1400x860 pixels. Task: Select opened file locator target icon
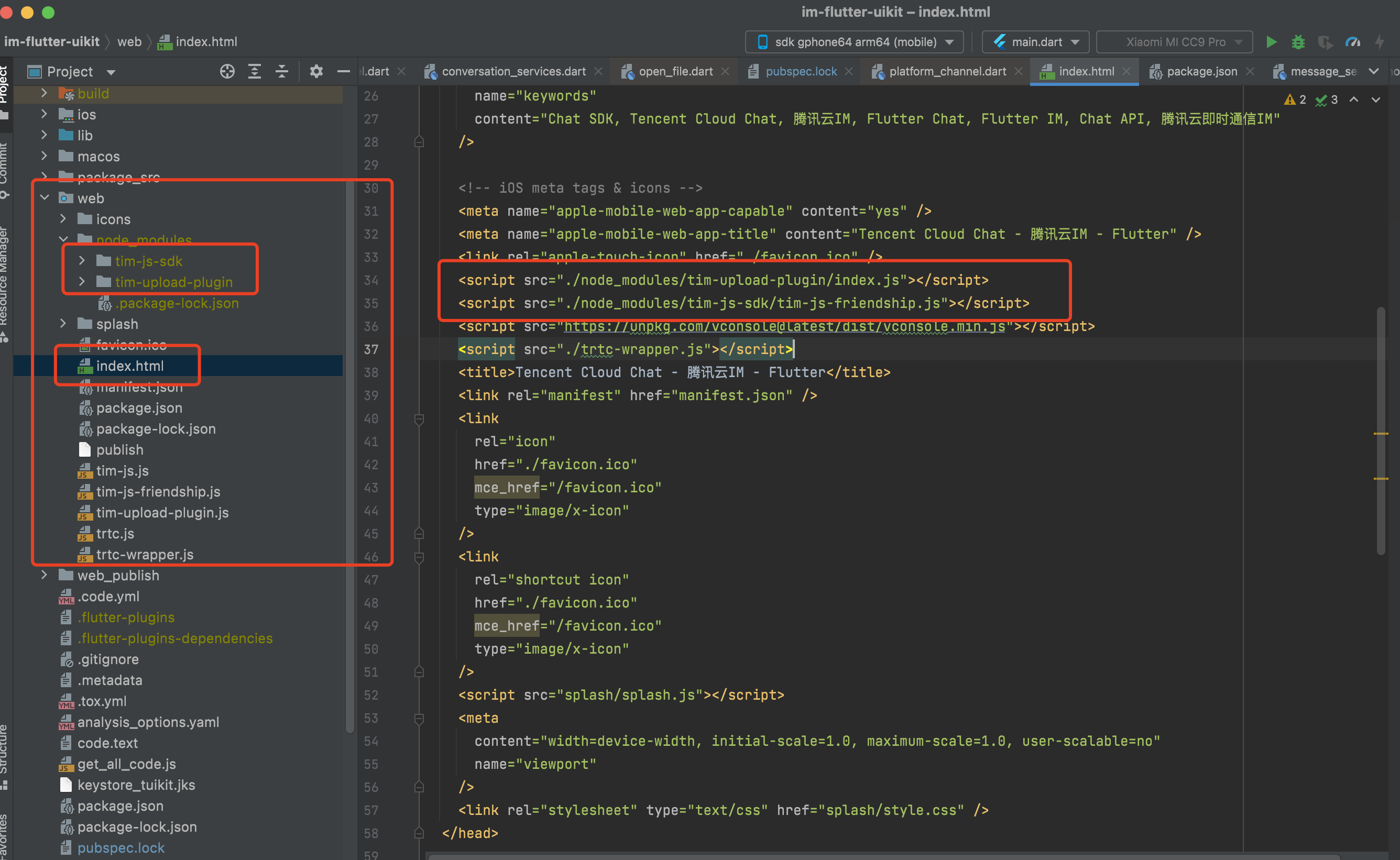coord(227,72)
